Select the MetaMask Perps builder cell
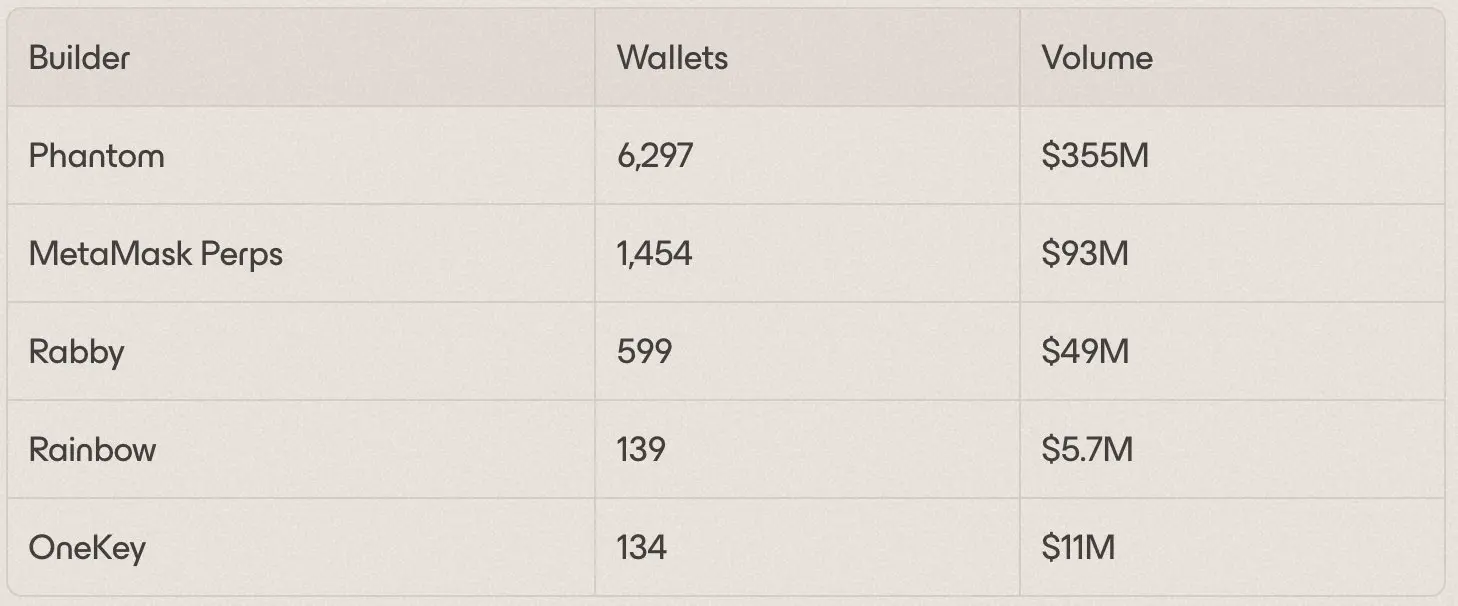Viewport: 1458px width, 606px height. click(x=156, y=254)
